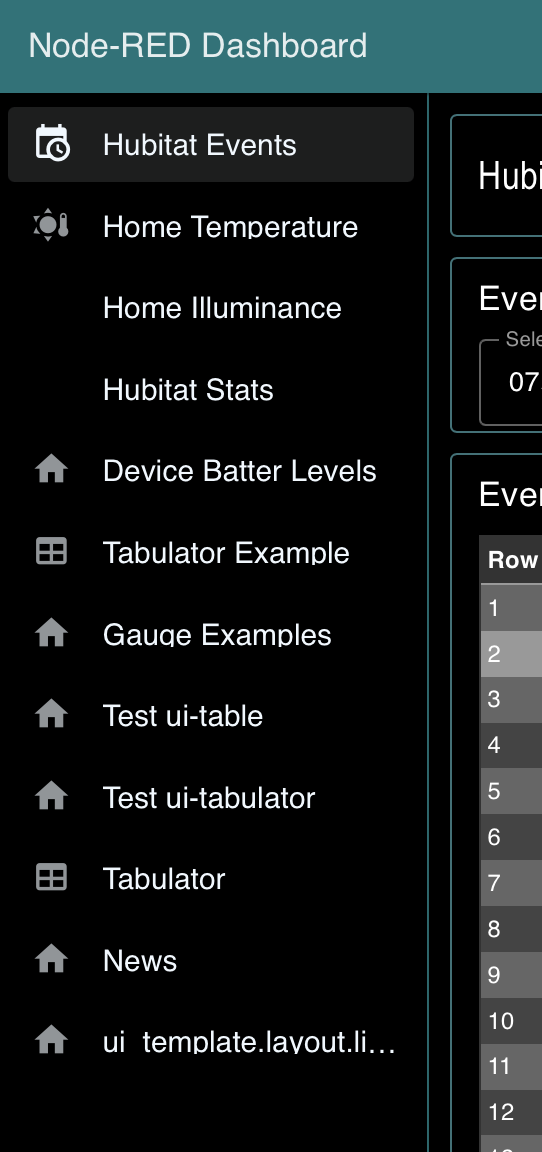Click the table grid icon beside Tabulator
This screenshot has height=1152, width=542.
[x=51, y=877]
